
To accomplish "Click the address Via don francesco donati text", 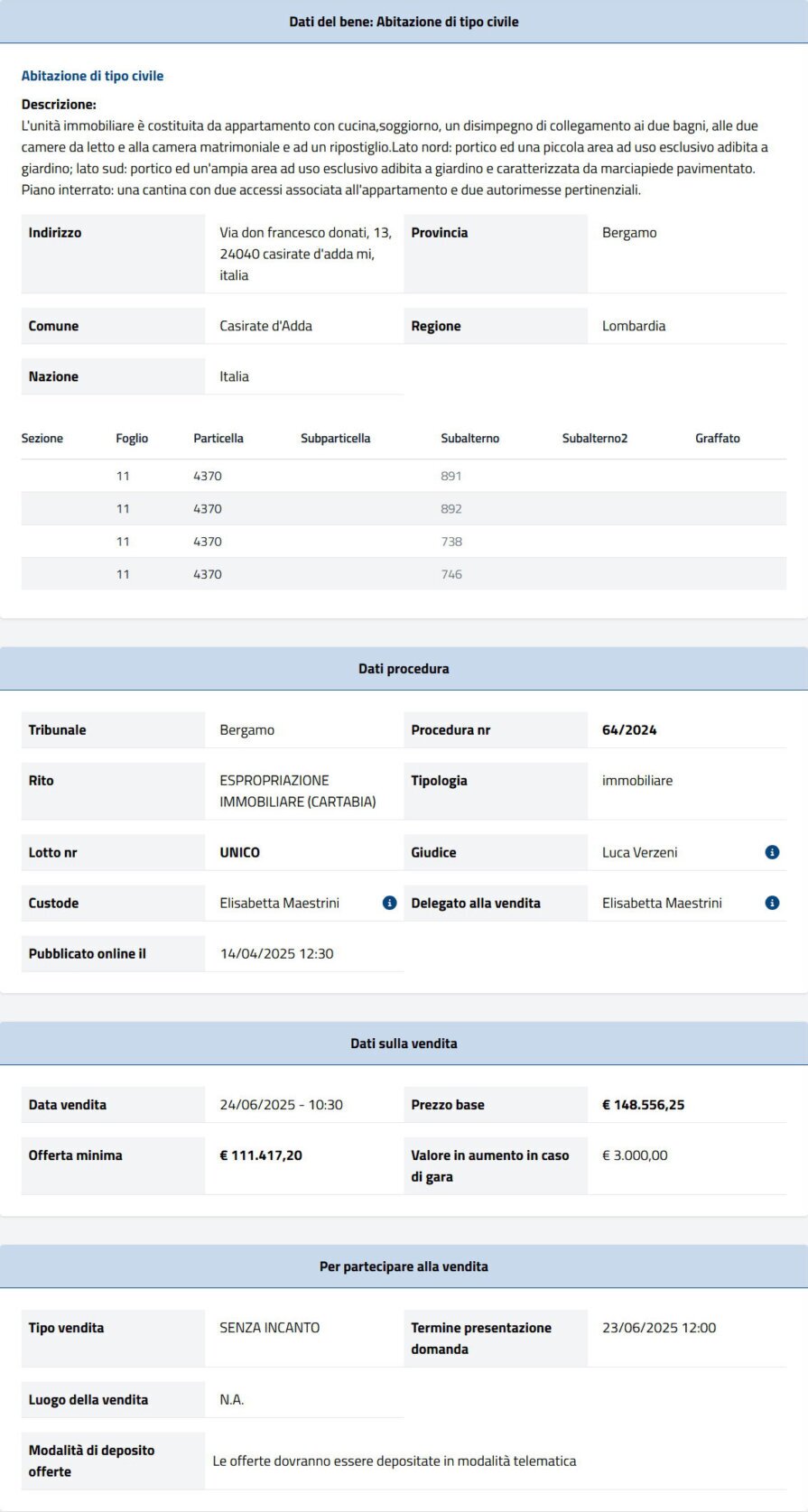I will [305, 233].
